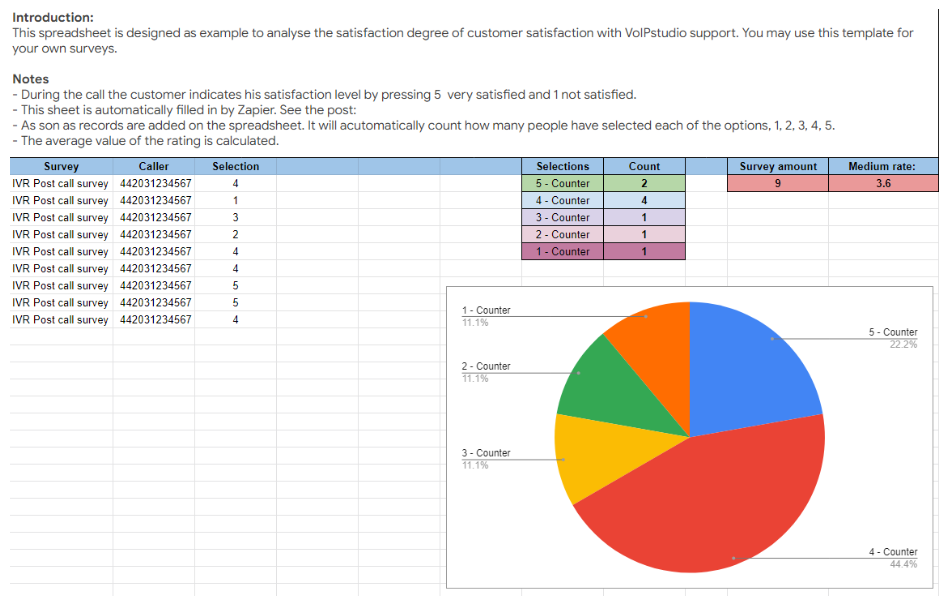The height and width of the screenshot is (596, 939).
Task: Select the Caller column header
Action: tap(153, 166)
